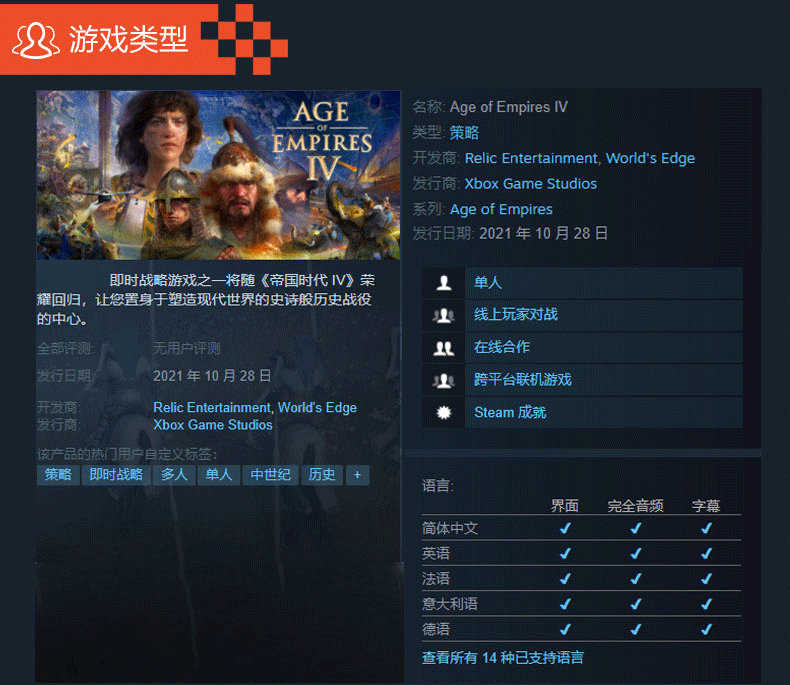Click the online co-op two-person icon
This screenshot has height=685, width=790.
[x=443, y=348]
